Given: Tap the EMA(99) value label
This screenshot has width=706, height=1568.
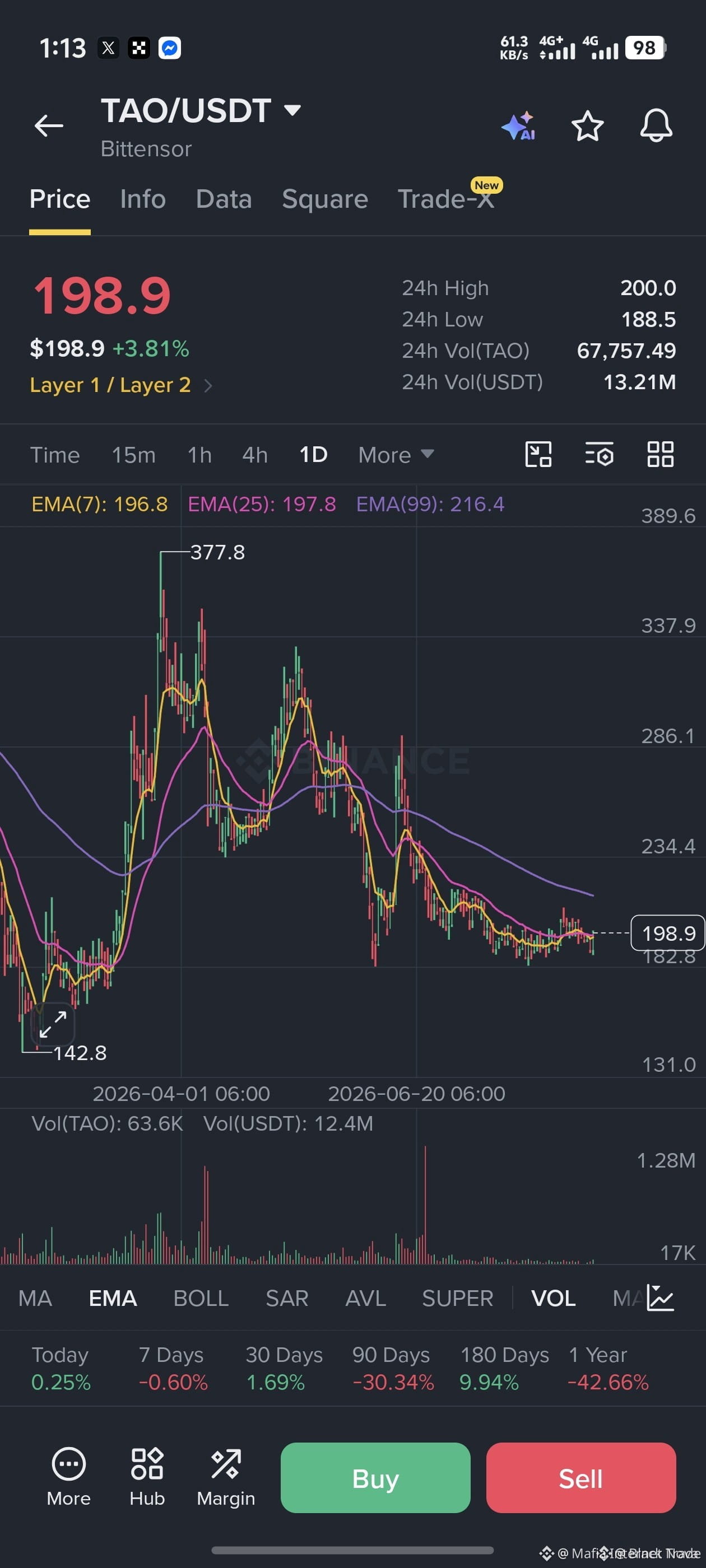Looking at the screenshot, I should coord(430,504).
